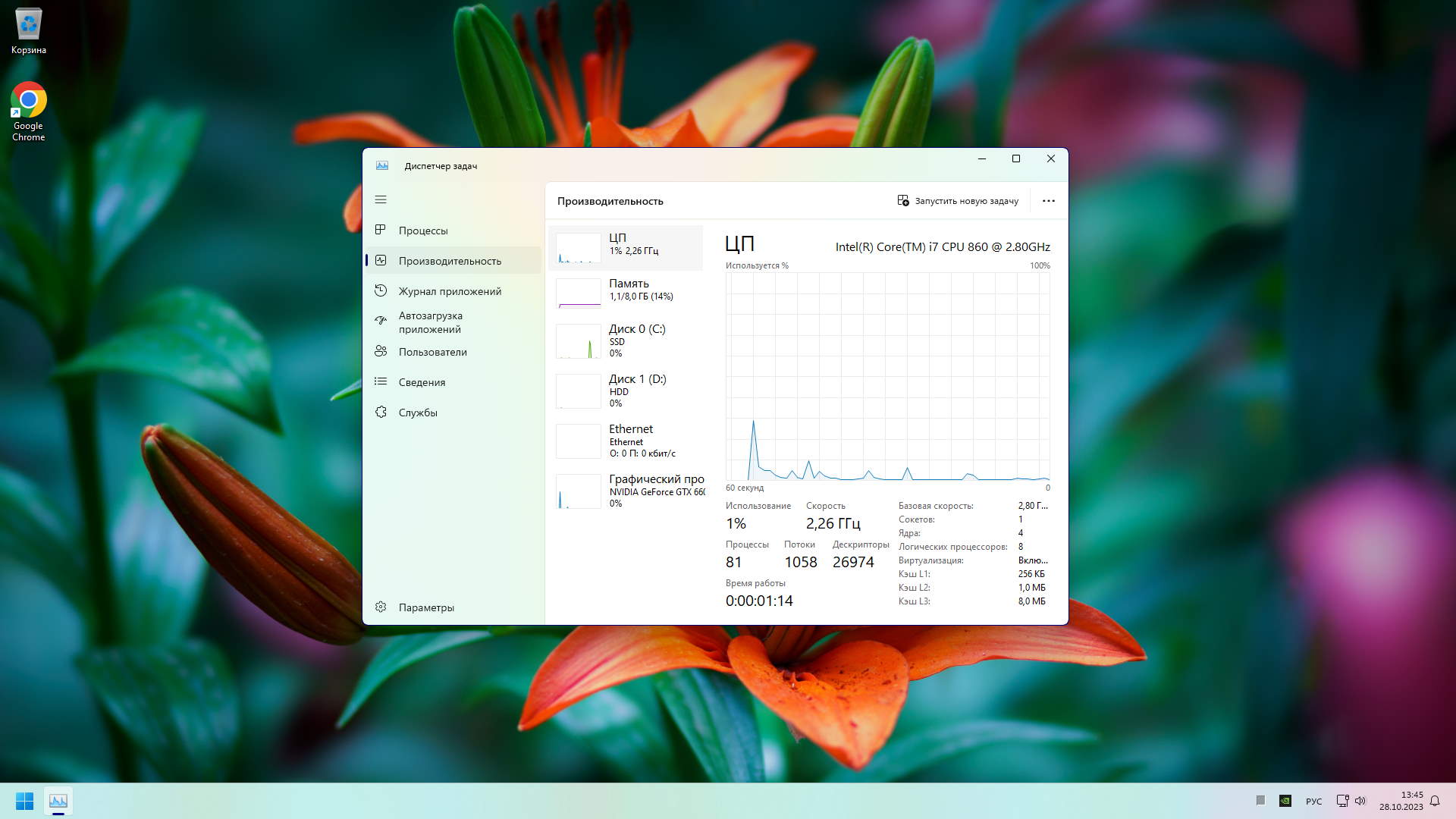Viewport: 1456px width, 819px height.
Task: Click the РУС language indicator
Action: coord(1313,802)
